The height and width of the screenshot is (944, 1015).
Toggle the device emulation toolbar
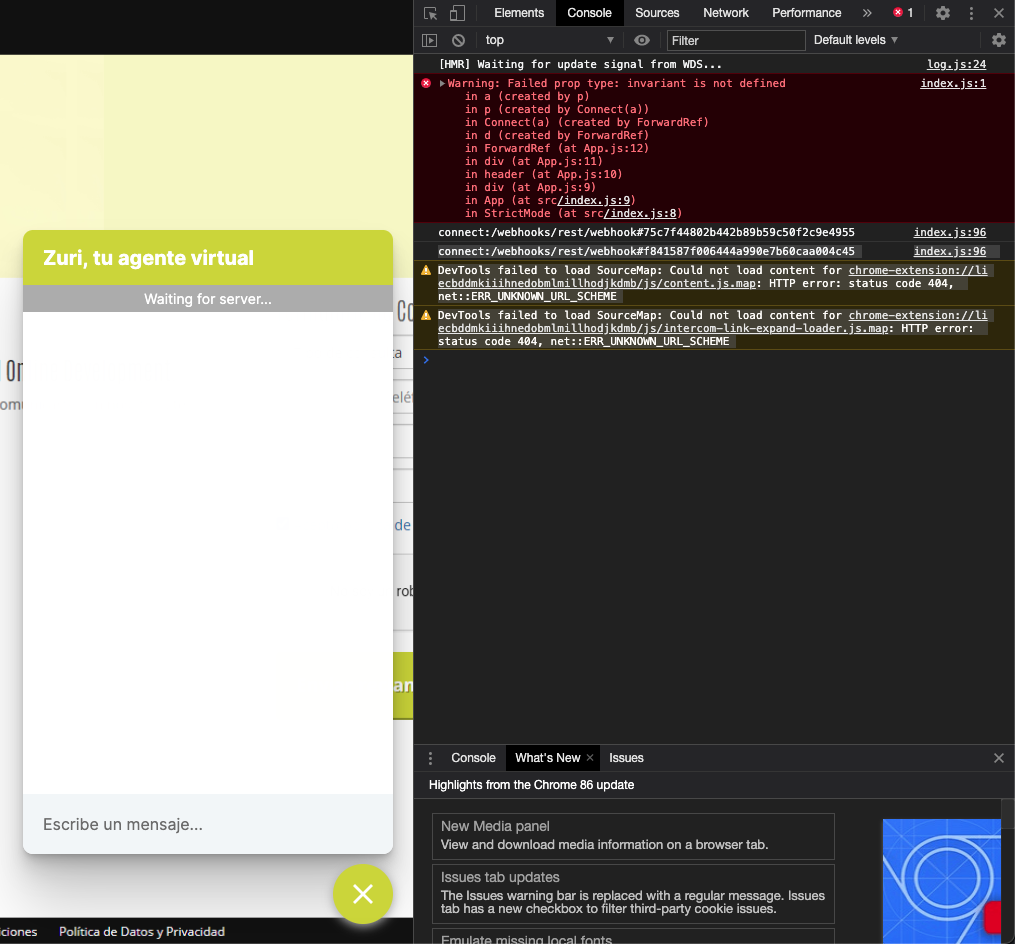[455, 13]
